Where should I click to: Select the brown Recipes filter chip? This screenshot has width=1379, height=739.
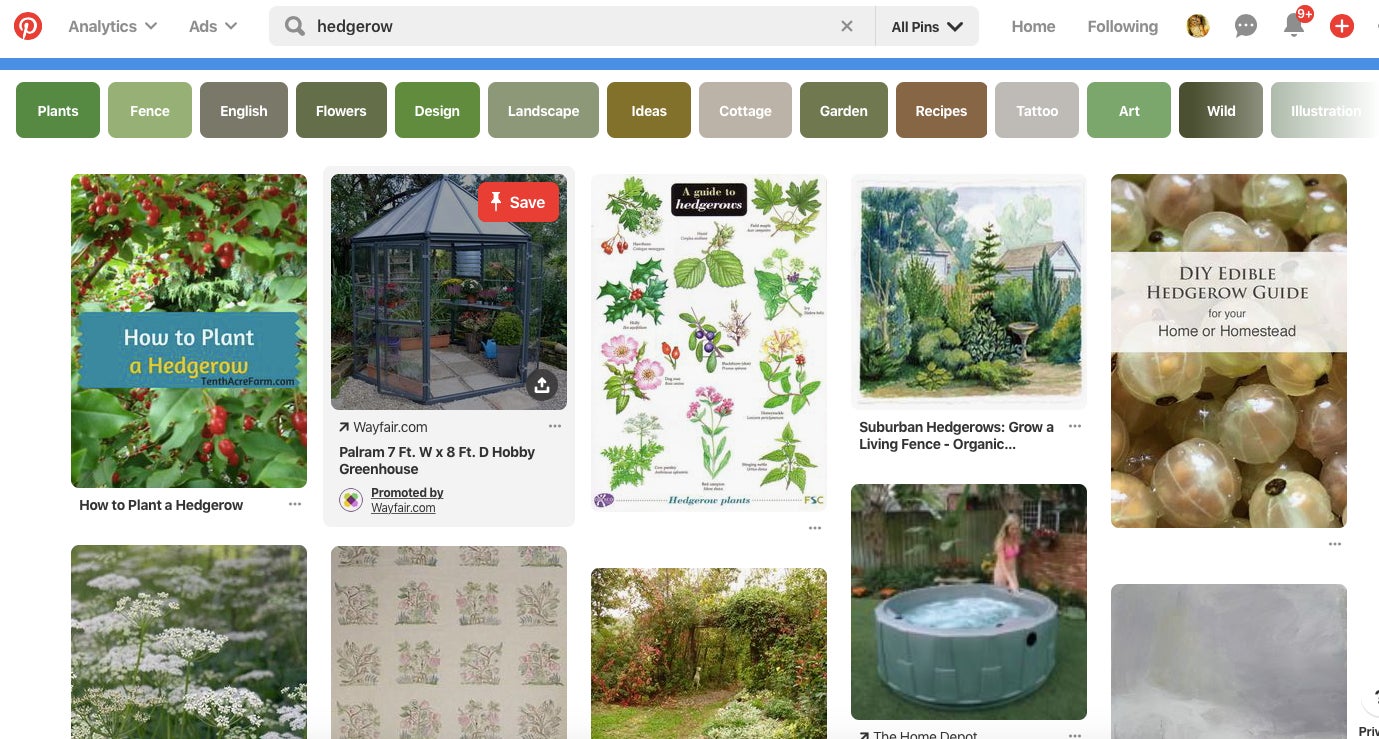point(941,111)
